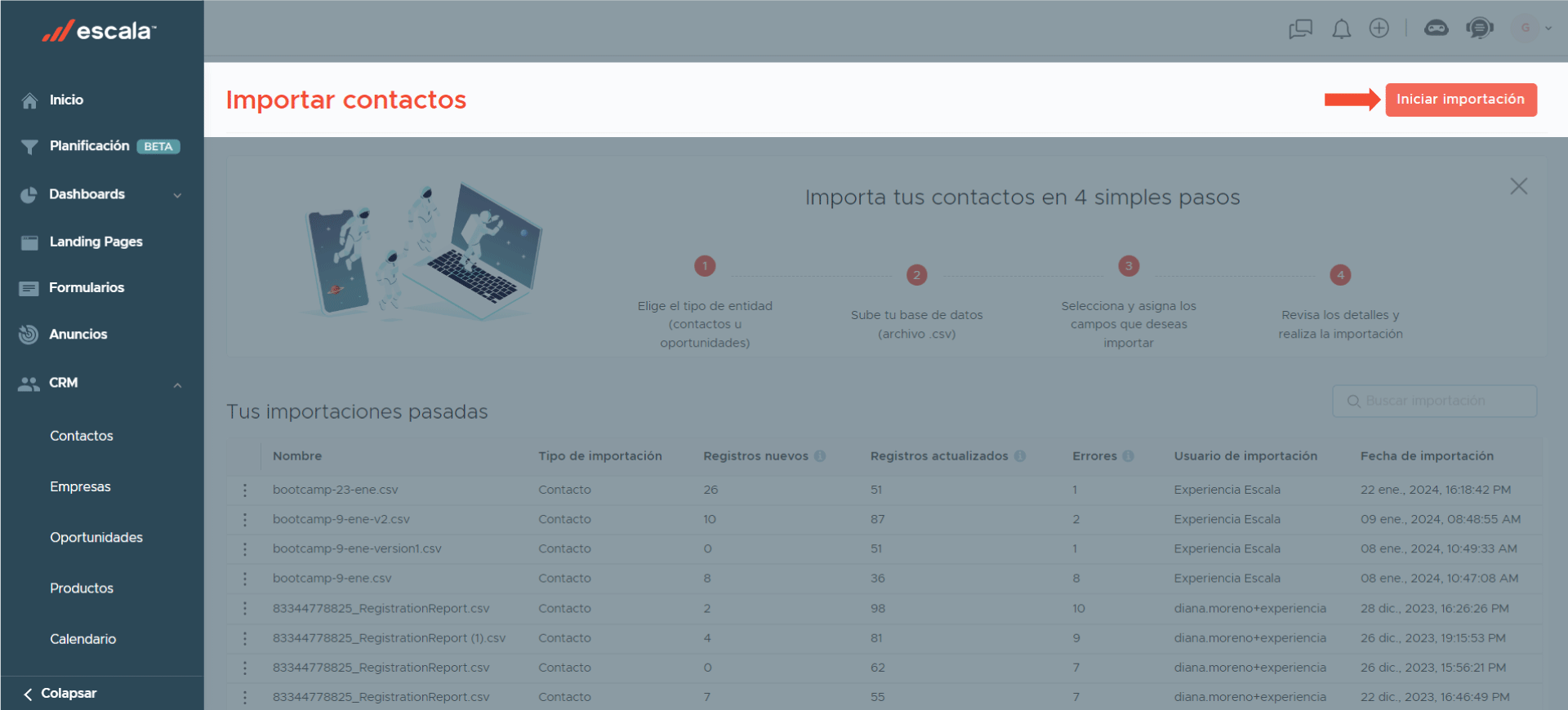Image resolution: width=1568 pixels, height=710 pixels.
Task: Click the plus circle add icon
Action: tap(1379, 29)
